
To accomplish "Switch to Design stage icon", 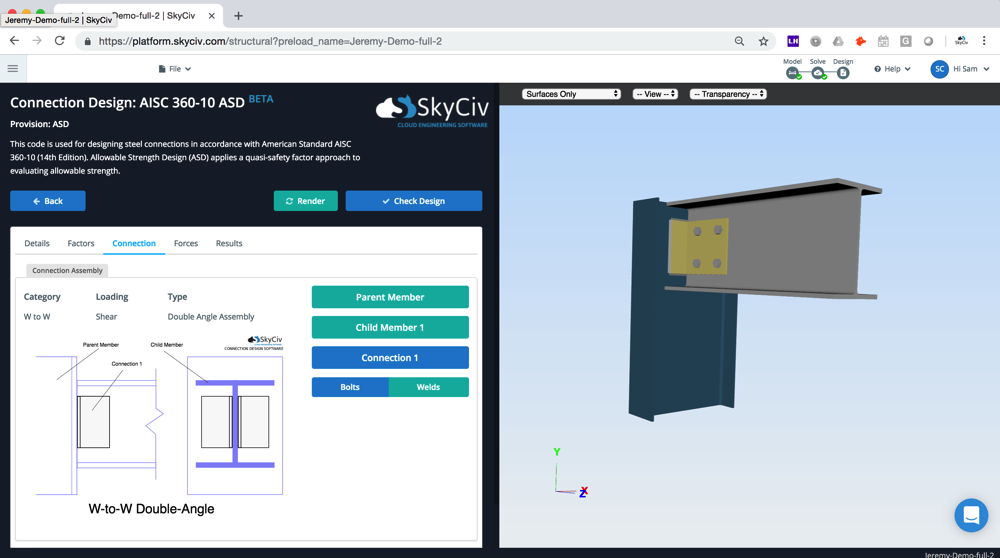I will click(x=843, y=73).
